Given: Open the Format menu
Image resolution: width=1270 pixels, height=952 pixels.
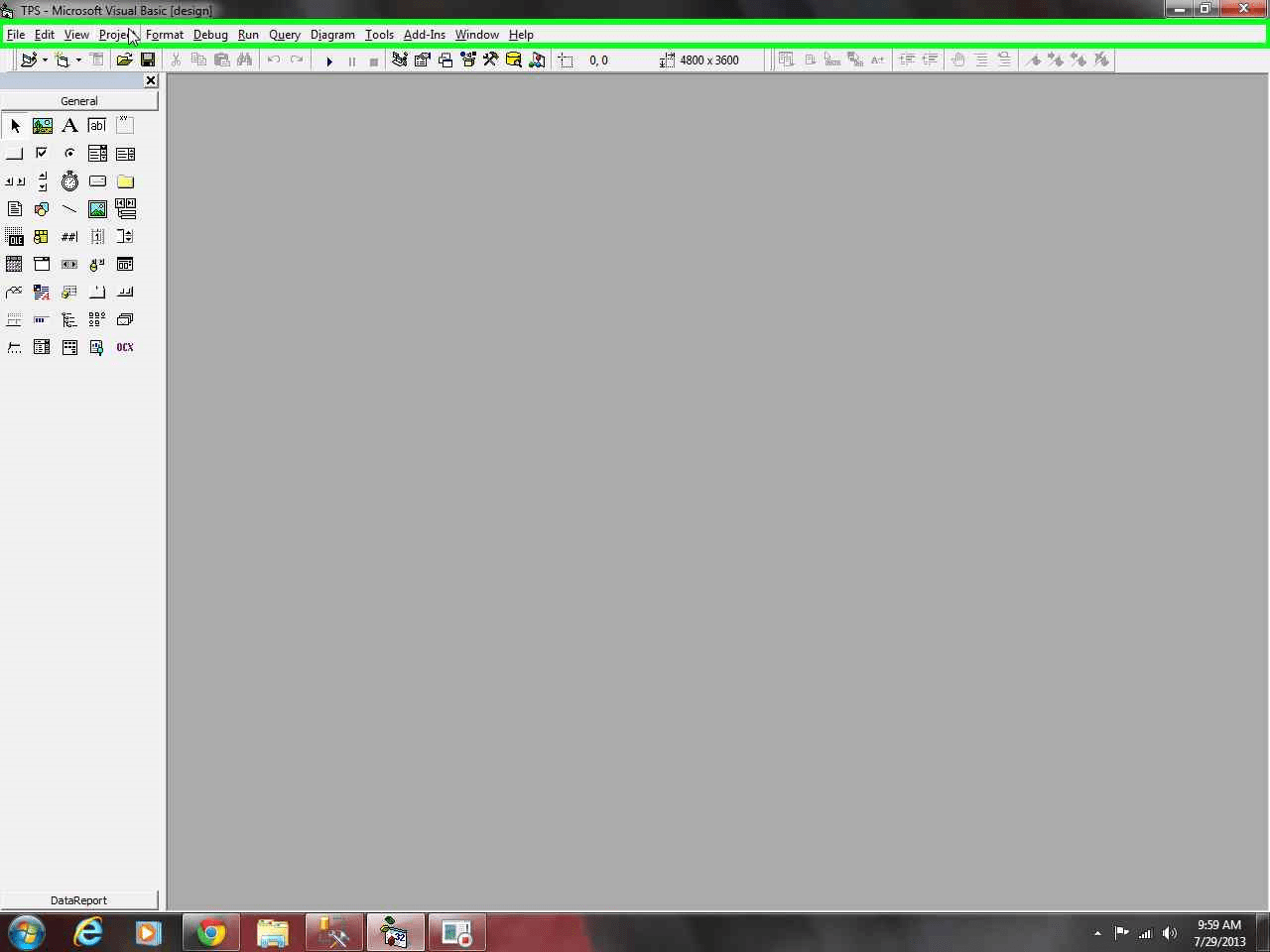Looking at the screenshot, I should point(165,35).
